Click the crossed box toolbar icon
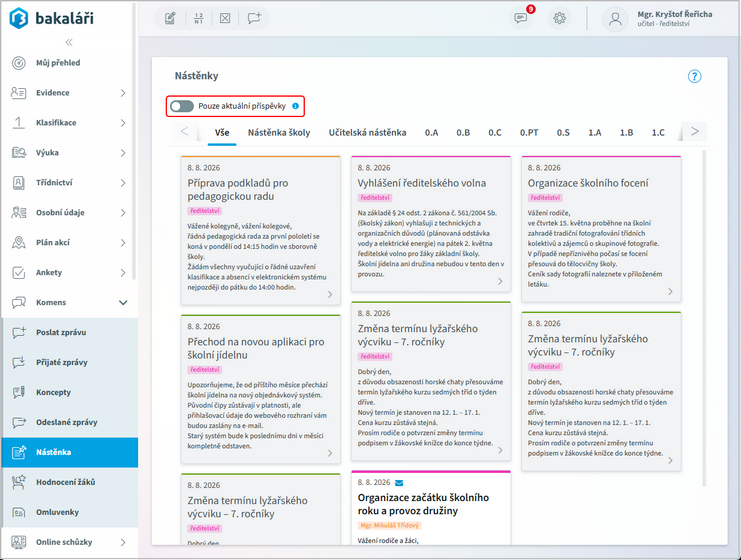The image size is (741, 560). [225, 18]
